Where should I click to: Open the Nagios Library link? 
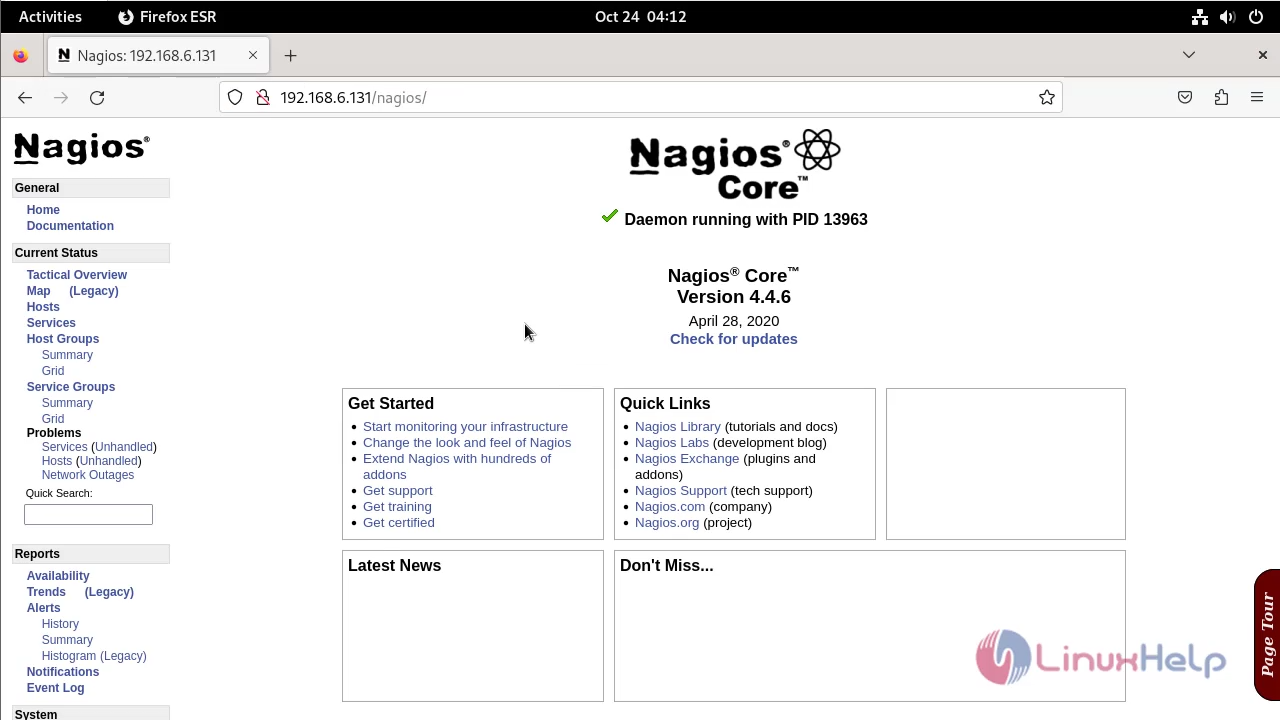678,427
